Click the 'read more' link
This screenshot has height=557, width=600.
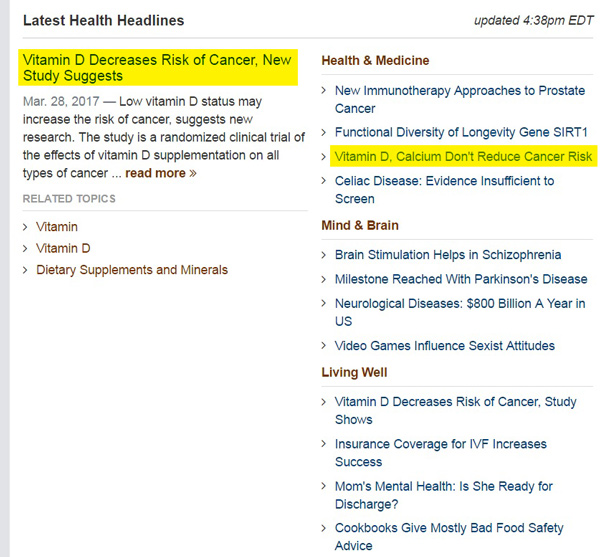coord(160,173)
